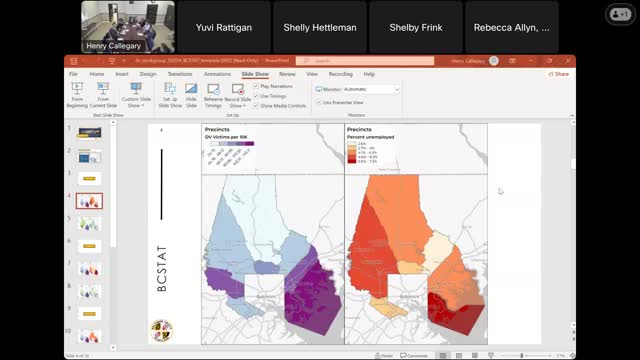Open Comments pane in status bar
The width and height of the screenshot is (640, 360).
pos(413,356)
